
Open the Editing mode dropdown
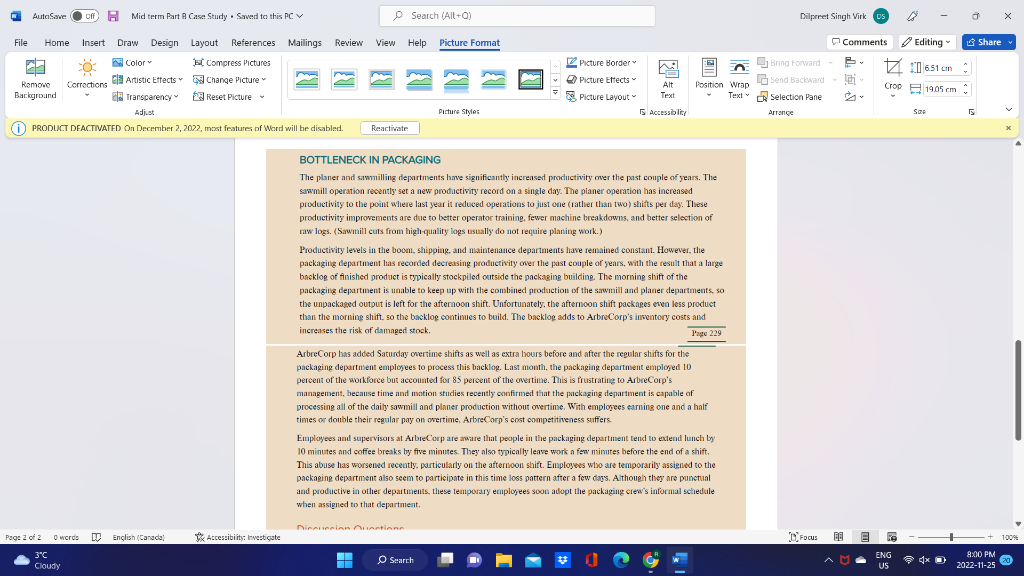(x=927, y=42)
